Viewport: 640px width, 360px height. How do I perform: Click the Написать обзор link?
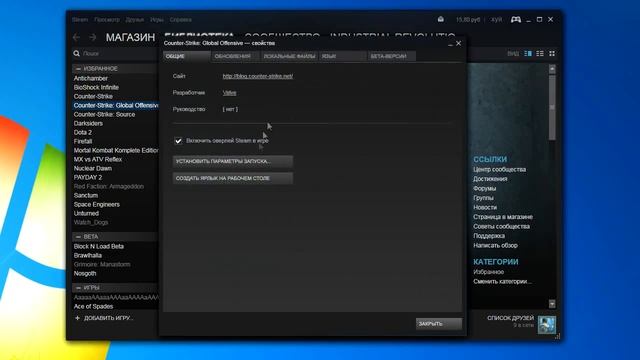pyautogui.click(x=495, y=245)
